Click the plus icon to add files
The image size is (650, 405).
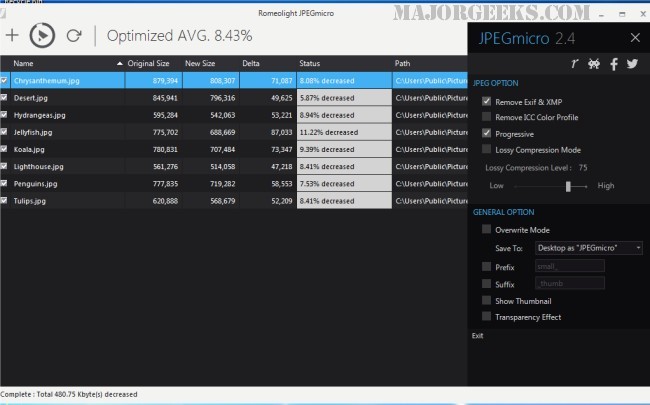(12, 35)
